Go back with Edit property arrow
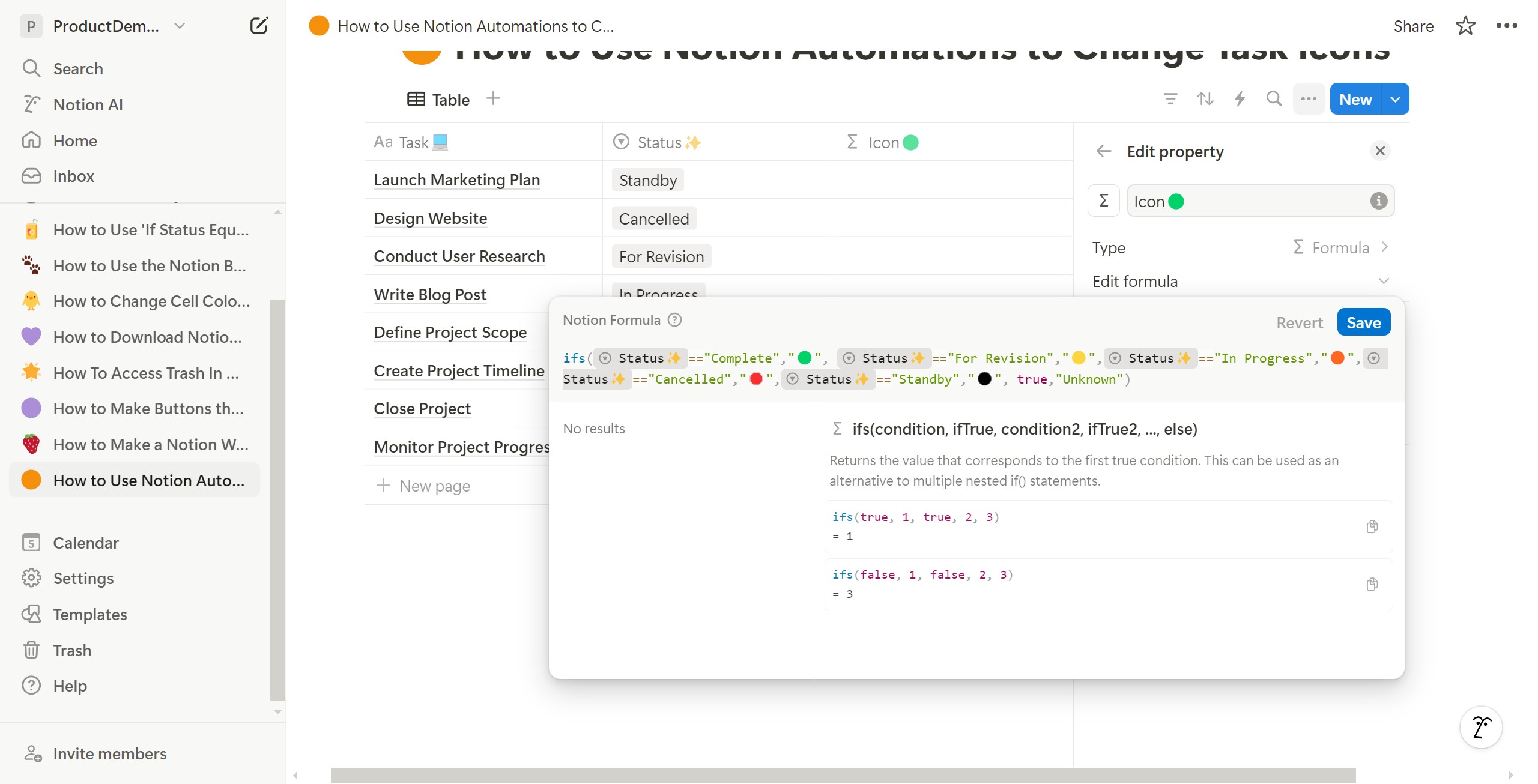 pyautogui.click(x=1104, y=151)
